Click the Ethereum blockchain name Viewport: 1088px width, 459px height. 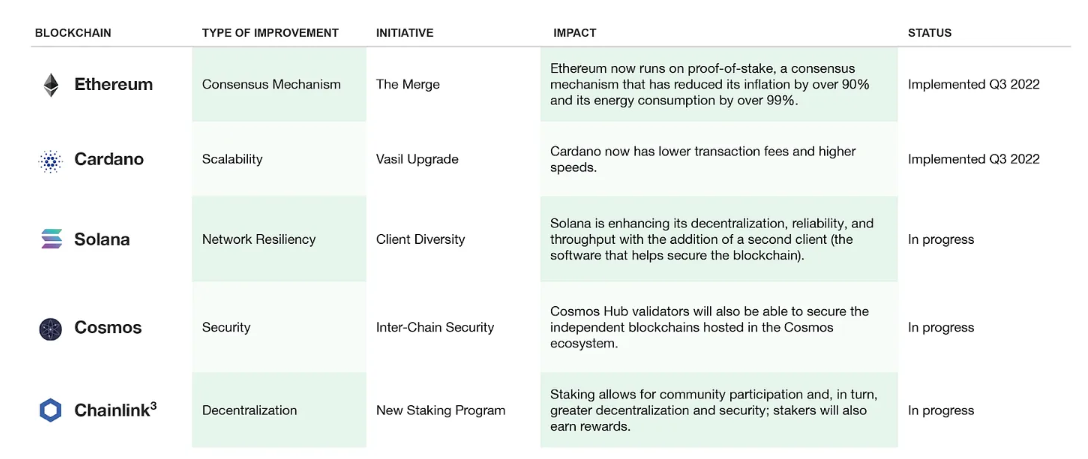coord(113,85)
